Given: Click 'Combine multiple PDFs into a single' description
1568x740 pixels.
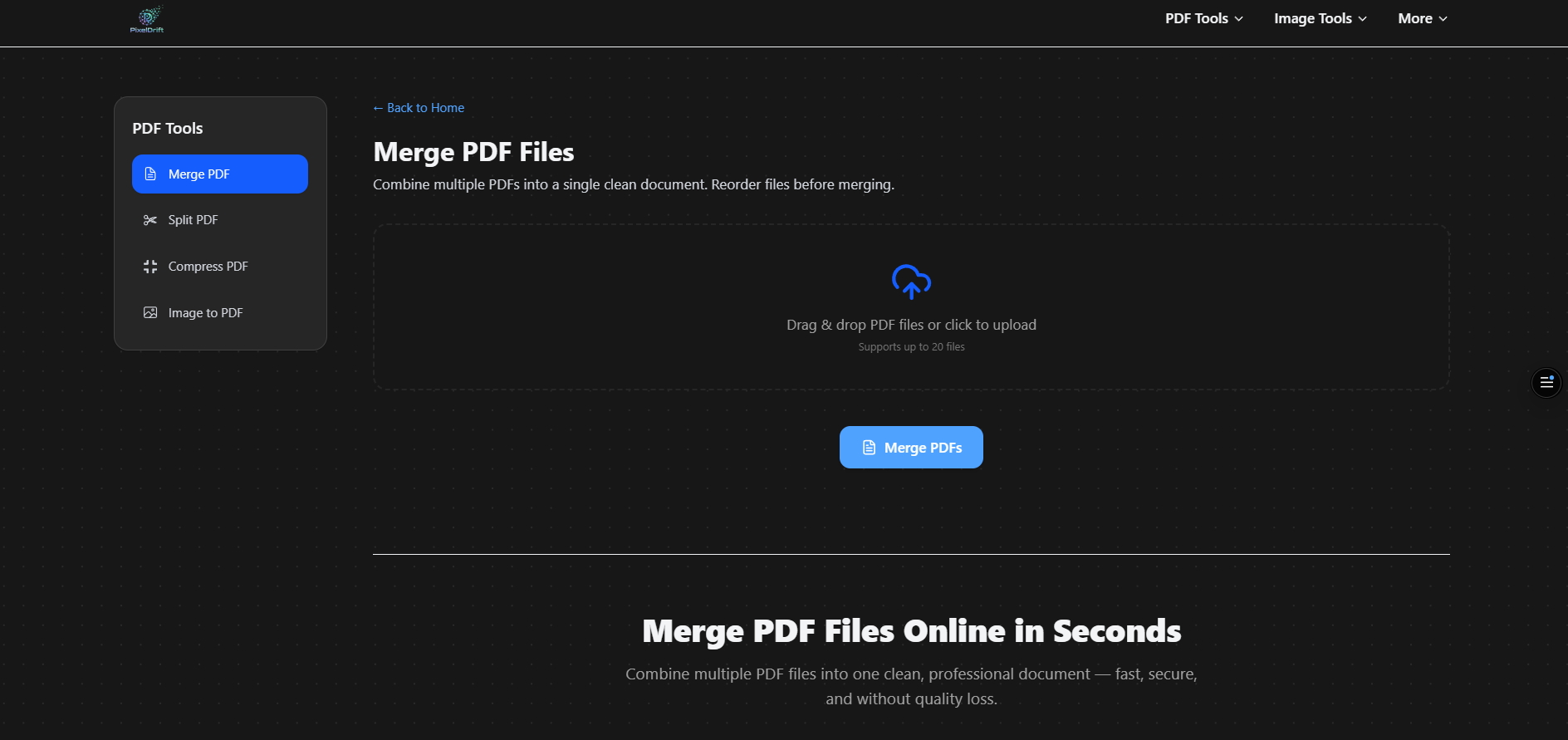Looking at the screenshot, I should pyautogui.click(x=634, y=184).
